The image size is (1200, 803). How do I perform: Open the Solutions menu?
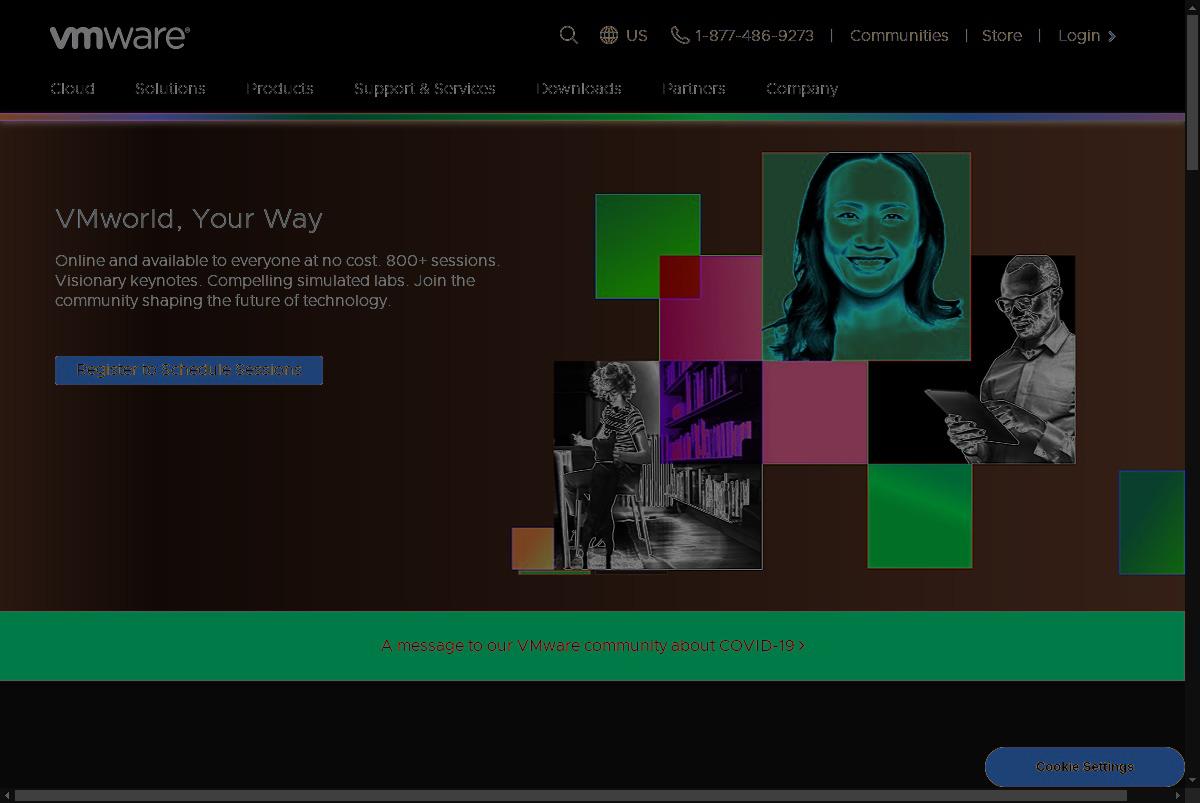click(x=171, y=88)
